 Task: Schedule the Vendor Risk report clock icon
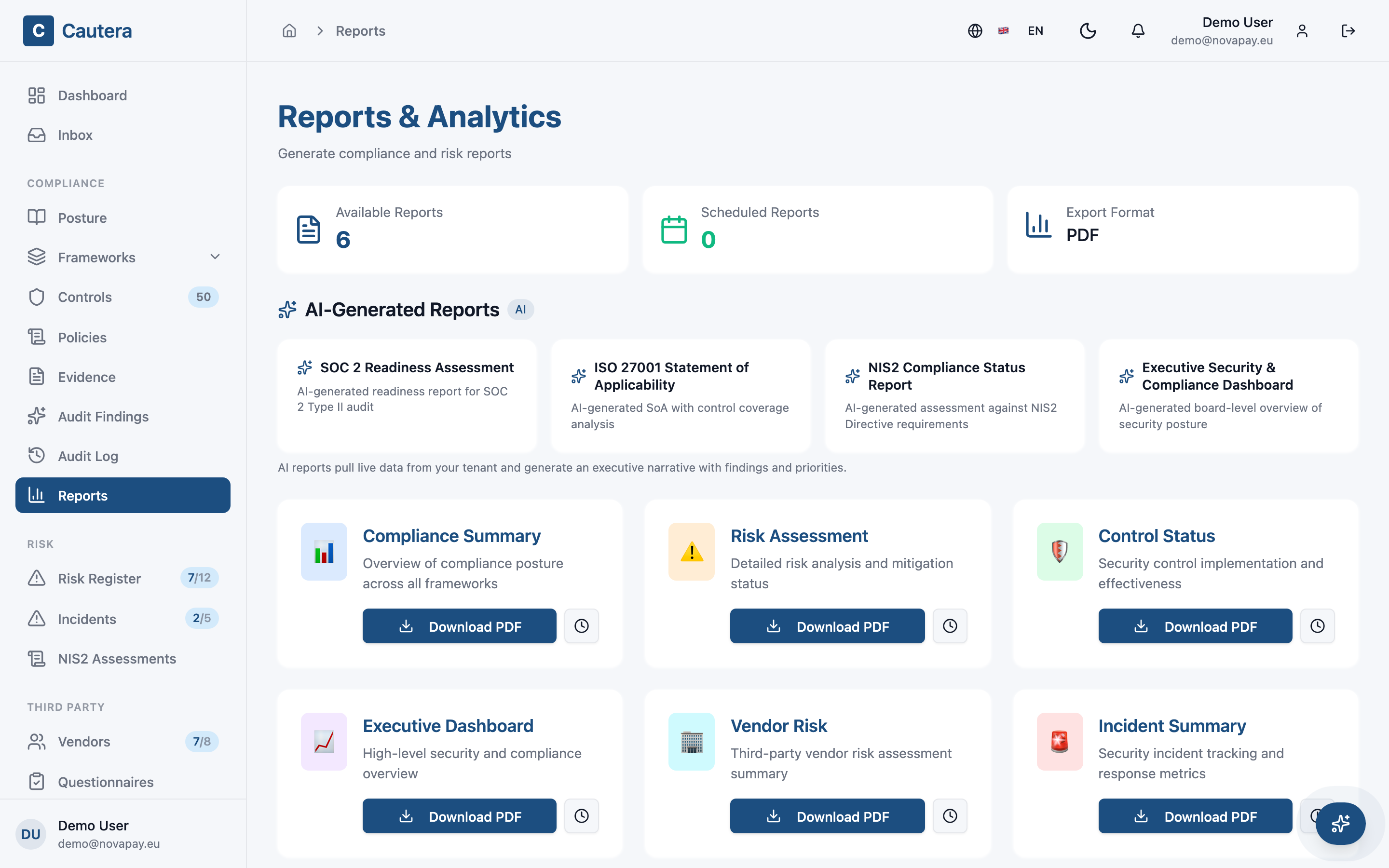[950, 816]
